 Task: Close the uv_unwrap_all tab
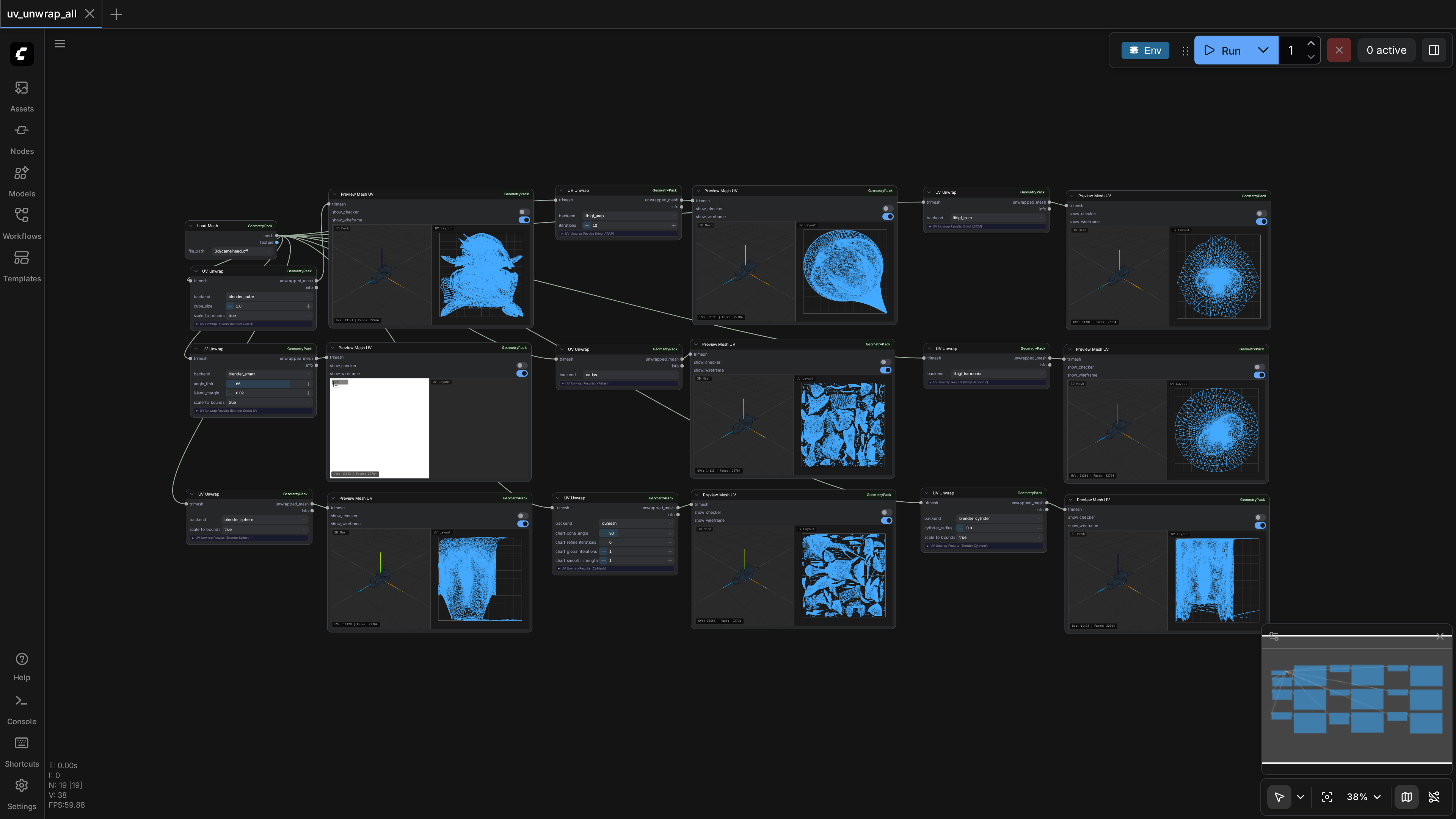coord(89,14)
